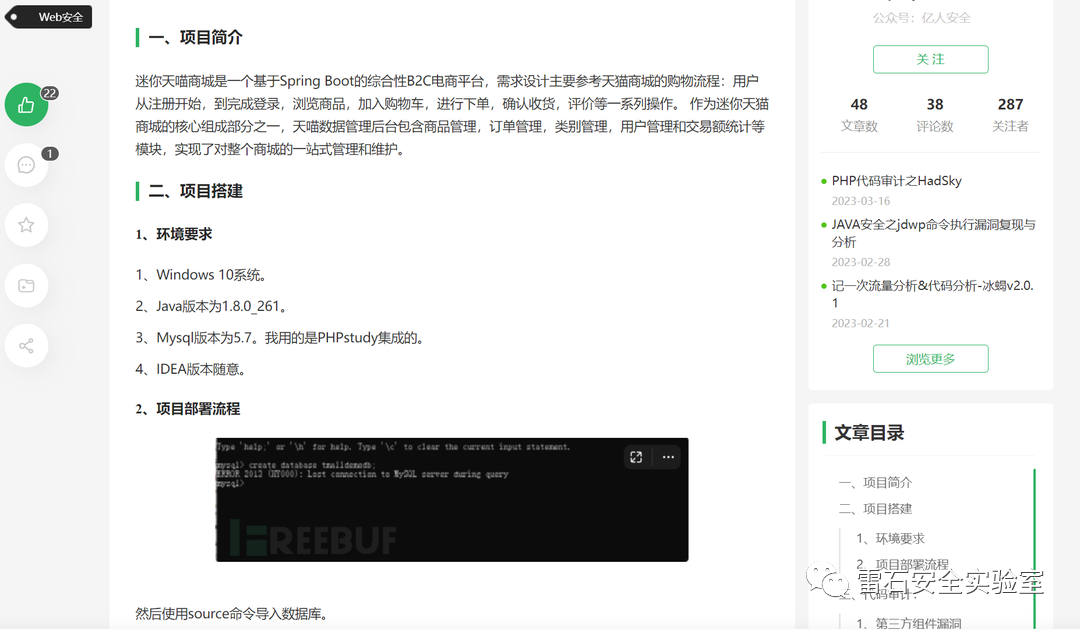
Task: Click the line 4、IDEA版本随意。
Action: (x=190, y=370)
